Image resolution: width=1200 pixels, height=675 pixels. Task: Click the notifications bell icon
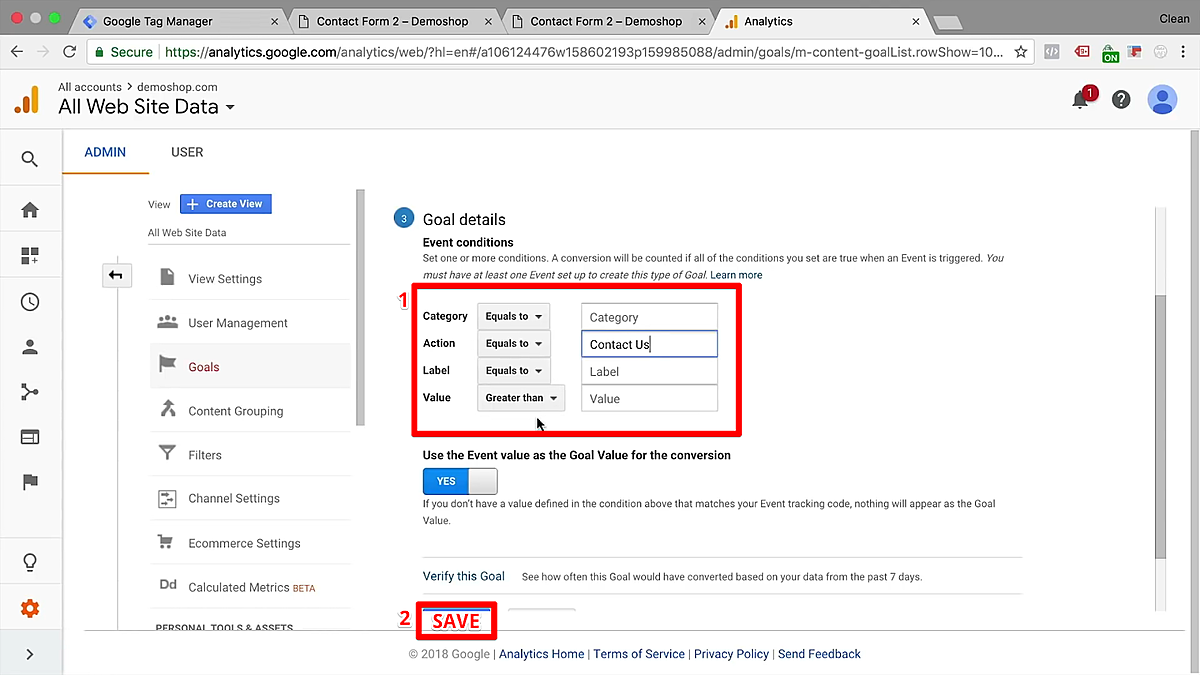pyautogui.click(x=1081, y=99)
